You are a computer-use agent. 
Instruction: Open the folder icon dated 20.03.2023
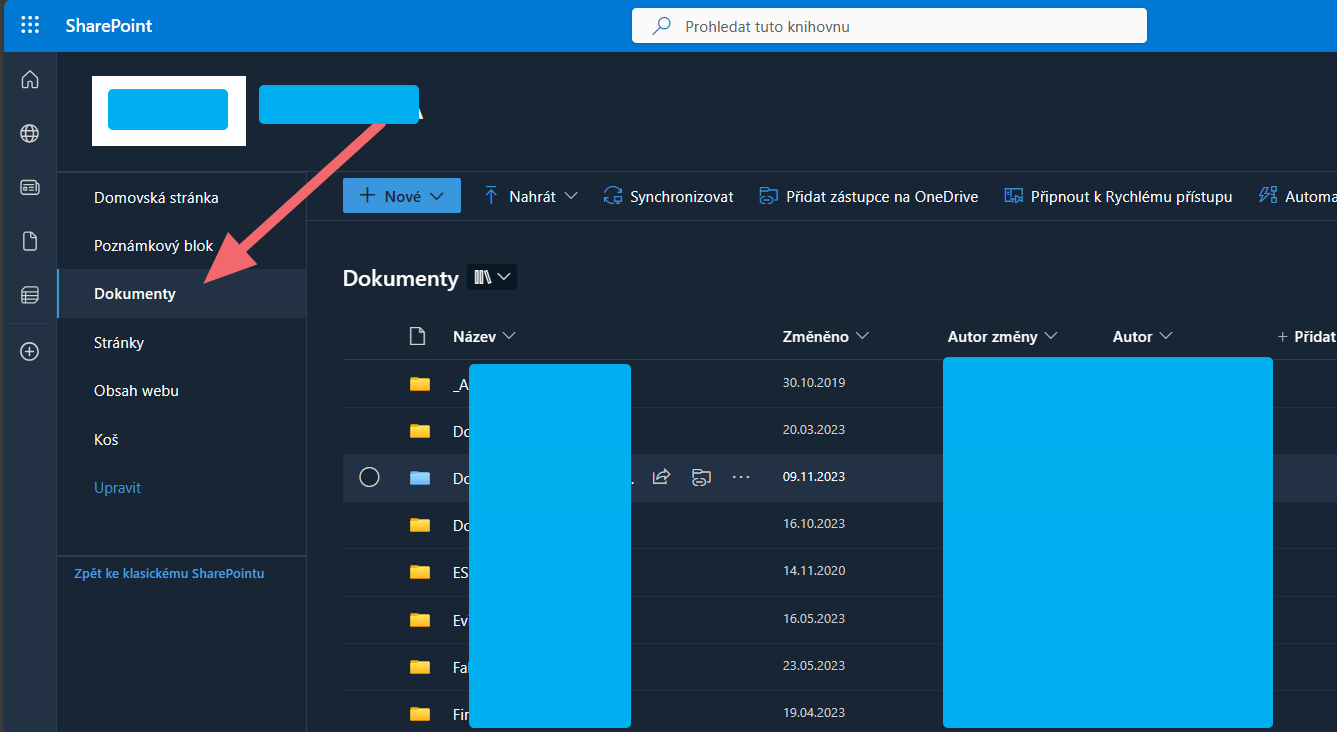click(420, 430)
